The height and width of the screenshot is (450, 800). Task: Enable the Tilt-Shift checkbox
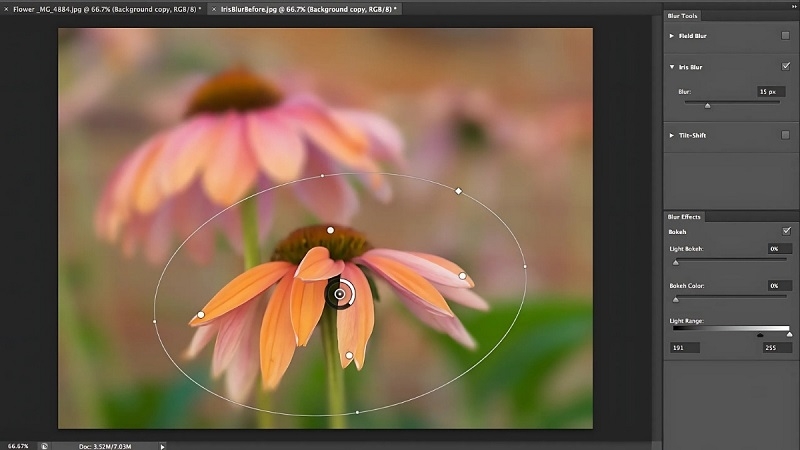click(785, 135)
